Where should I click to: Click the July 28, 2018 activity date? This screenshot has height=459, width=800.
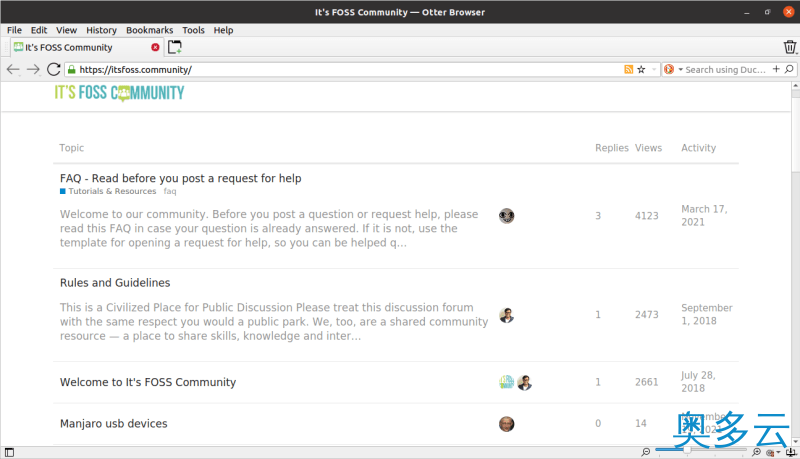point(698,381)
